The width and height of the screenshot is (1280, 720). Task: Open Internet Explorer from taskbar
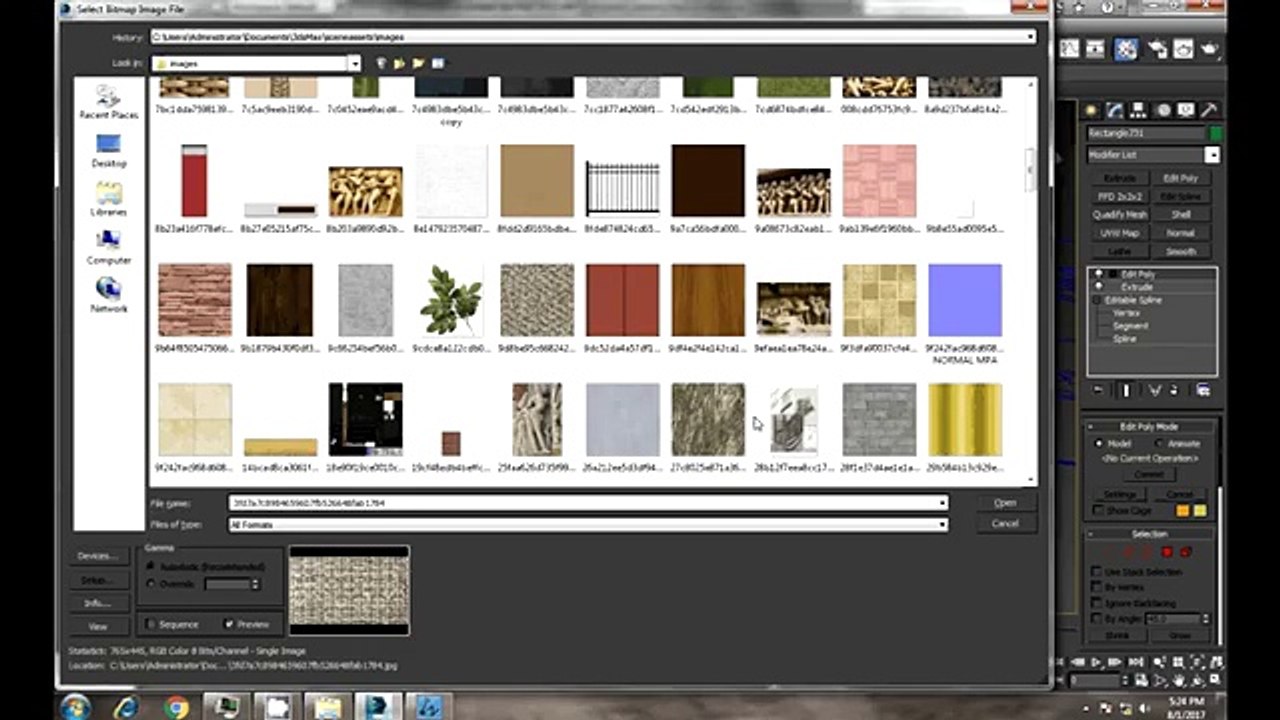[127, 706]
